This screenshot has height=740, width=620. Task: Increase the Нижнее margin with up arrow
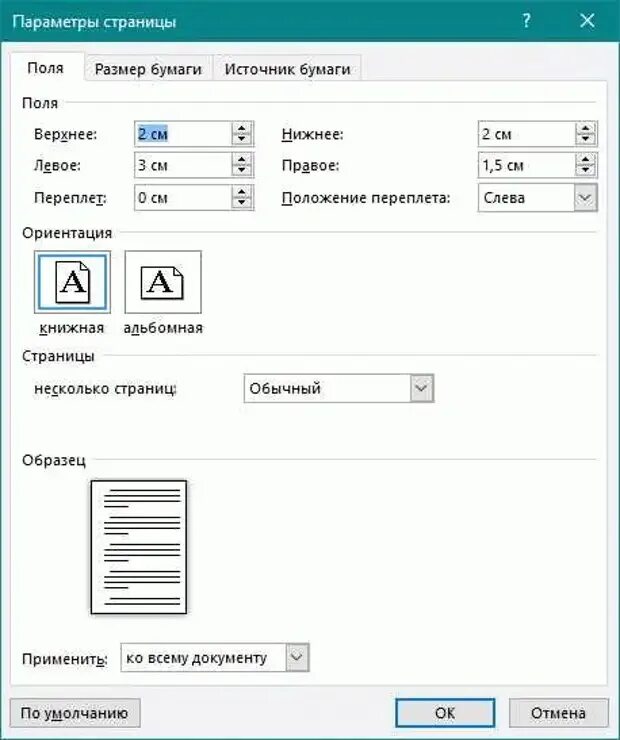click(x=586, y=128)
